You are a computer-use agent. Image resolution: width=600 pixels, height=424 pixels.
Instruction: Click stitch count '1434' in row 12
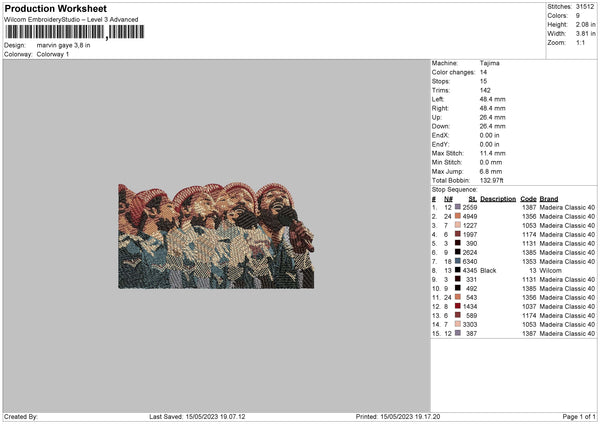470,307
